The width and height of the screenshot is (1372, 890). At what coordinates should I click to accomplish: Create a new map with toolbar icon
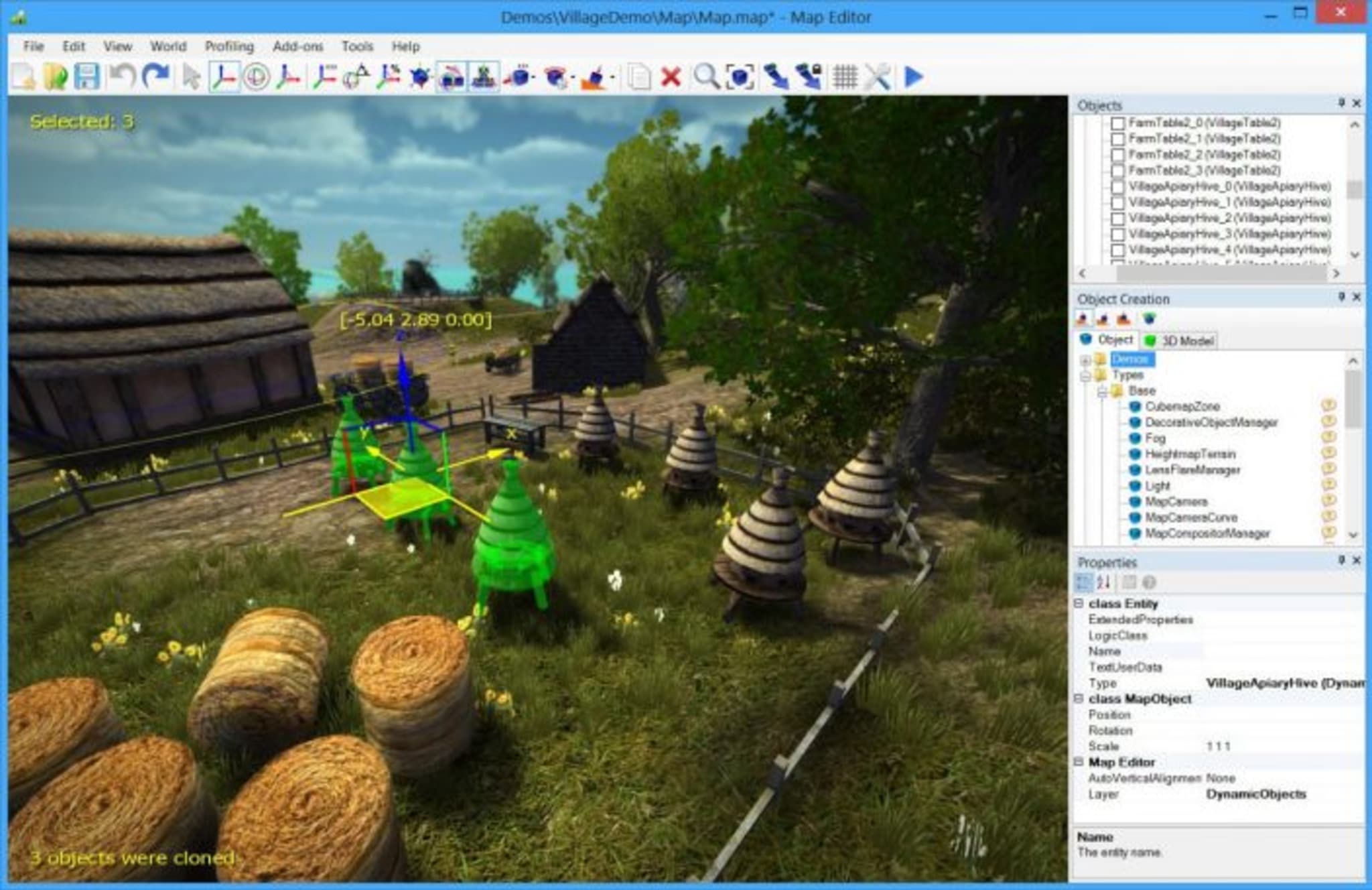pyautogui.click(x=23, y=76)
